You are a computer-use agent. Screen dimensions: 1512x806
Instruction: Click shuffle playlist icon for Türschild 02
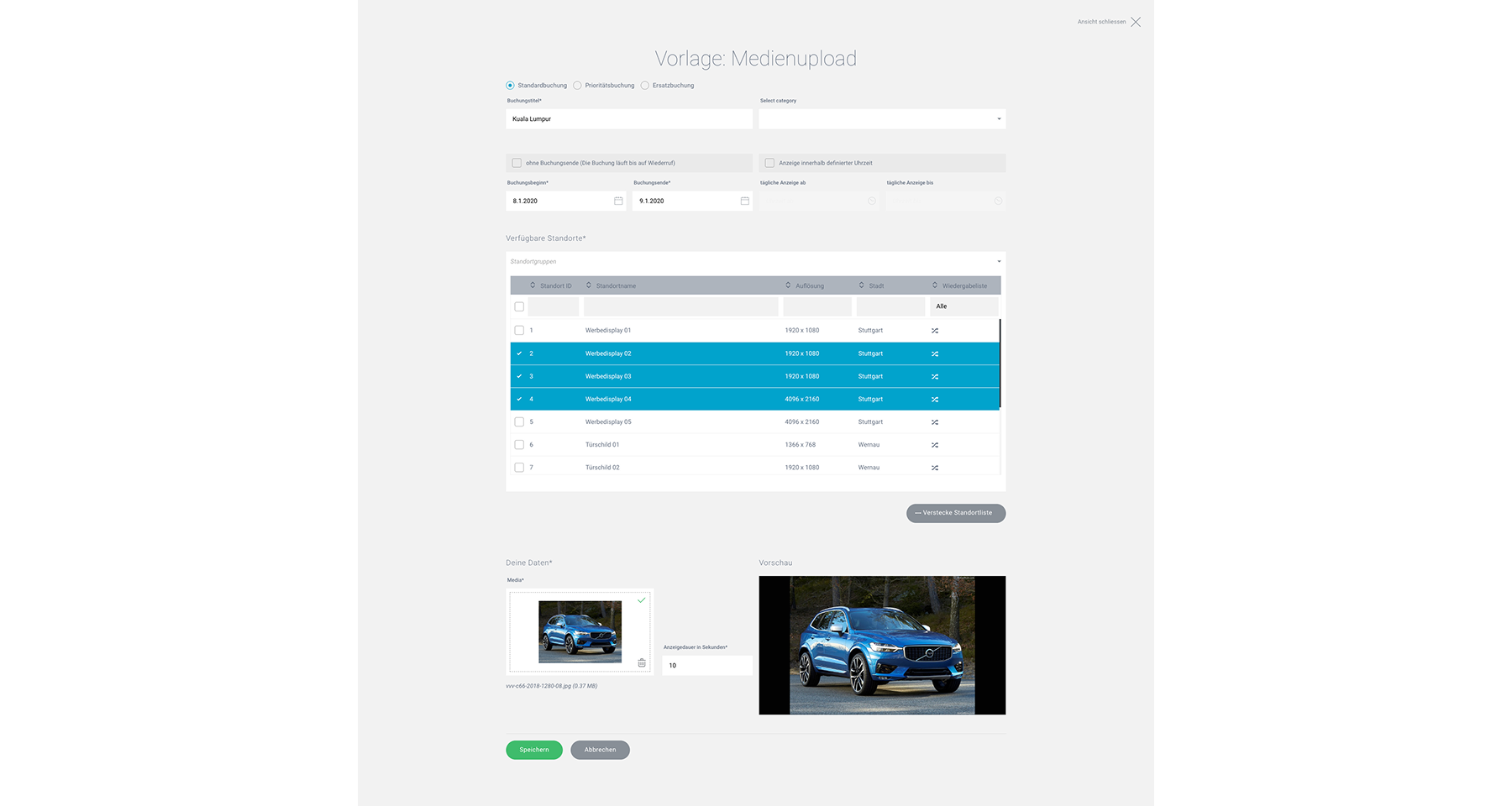tap(935, 468)
